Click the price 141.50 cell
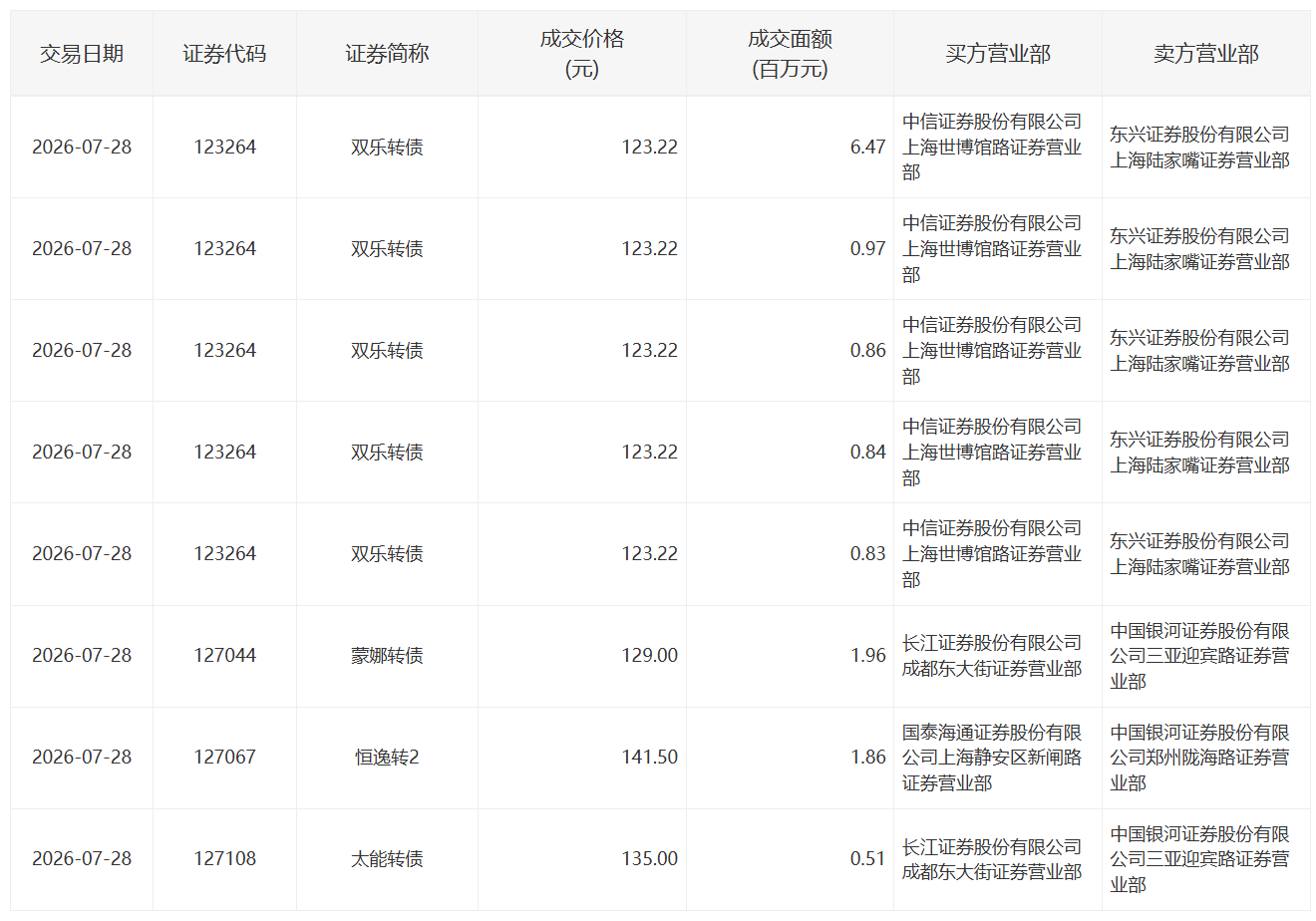This screenshot has height=921, width=1316. pyautogui.click(x=582, y=758)
